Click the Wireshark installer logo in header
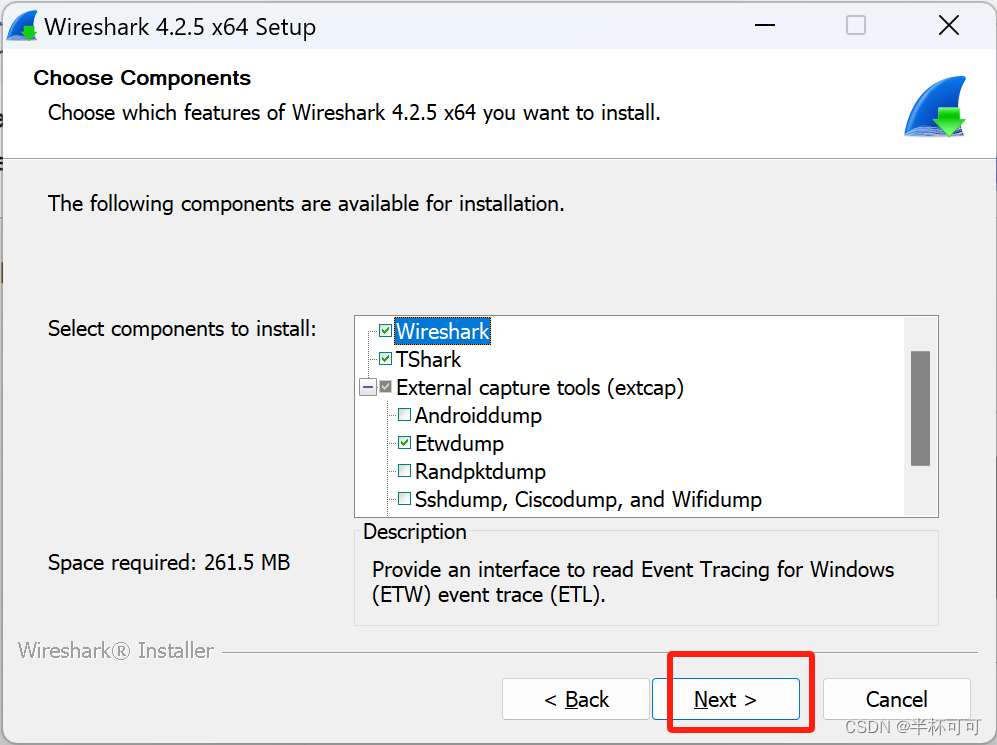Screen dimensions: 997x745 [x=935, y=106]
